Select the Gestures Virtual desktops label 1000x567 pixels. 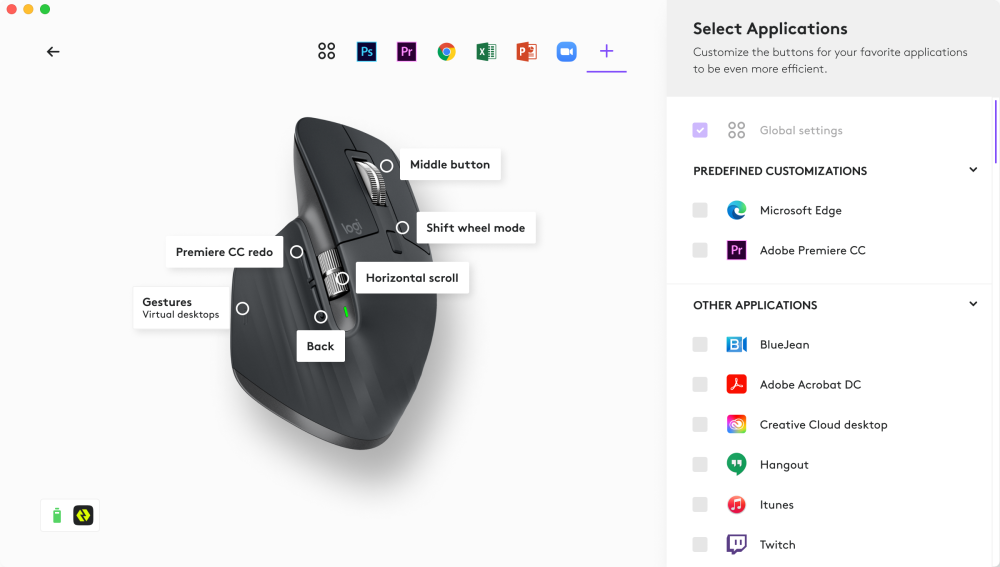pyautogui.click(x=181, y=307)
